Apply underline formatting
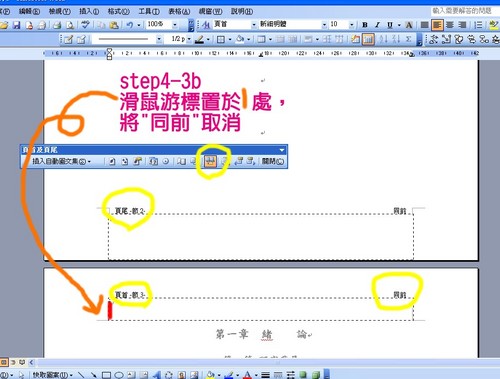Viewport: 500px width, 379px height. (x=390, y=25)
